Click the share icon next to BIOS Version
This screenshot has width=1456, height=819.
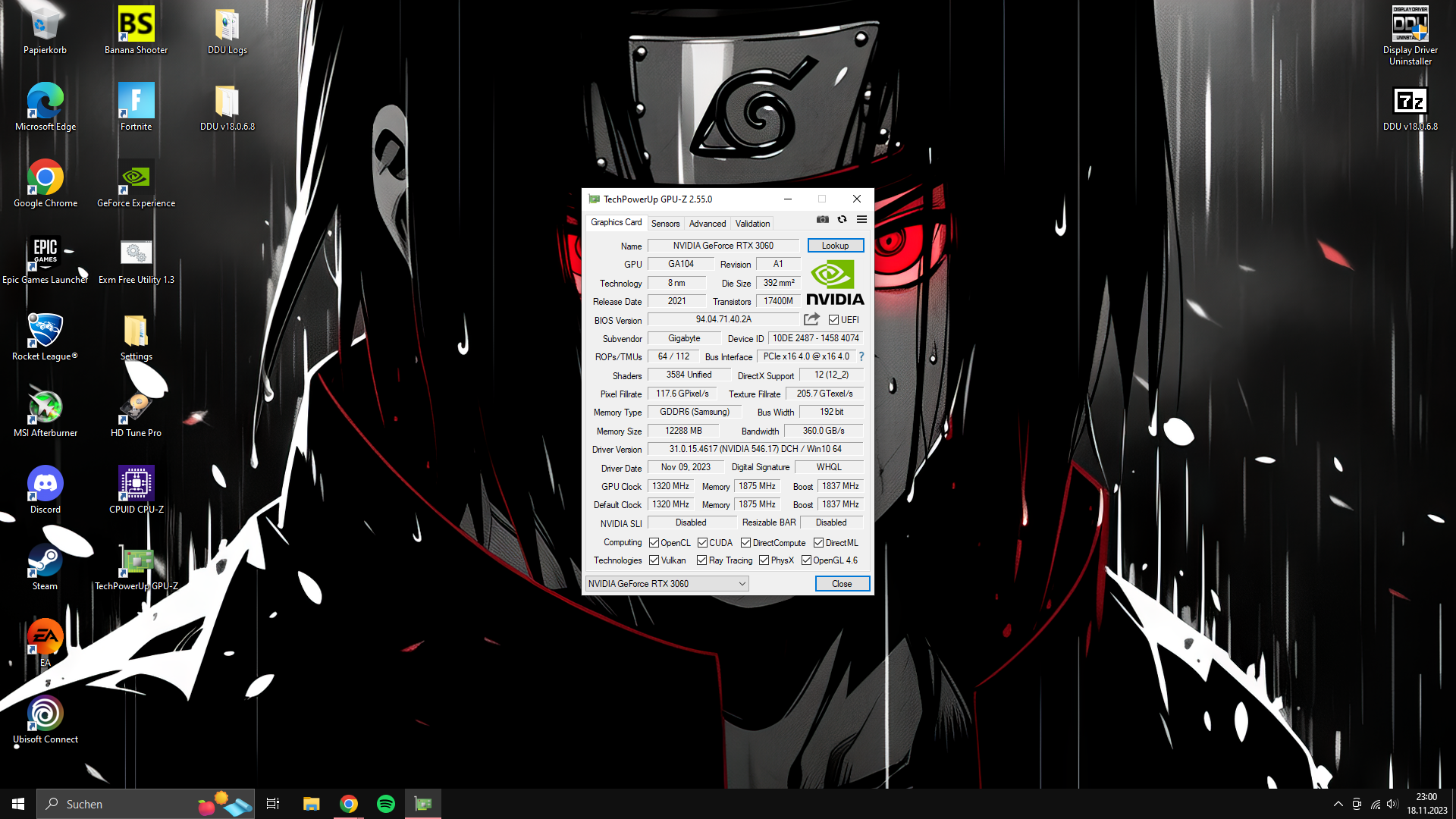coord(810,319)
